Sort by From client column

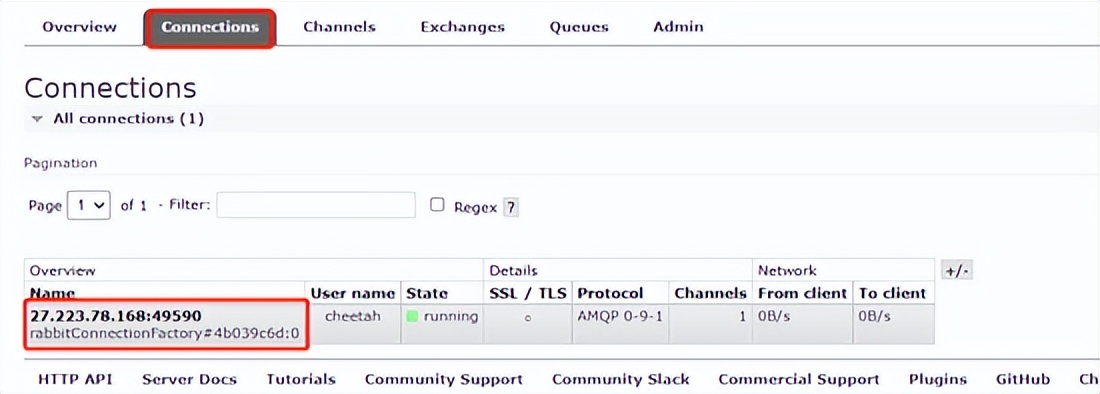803,293
